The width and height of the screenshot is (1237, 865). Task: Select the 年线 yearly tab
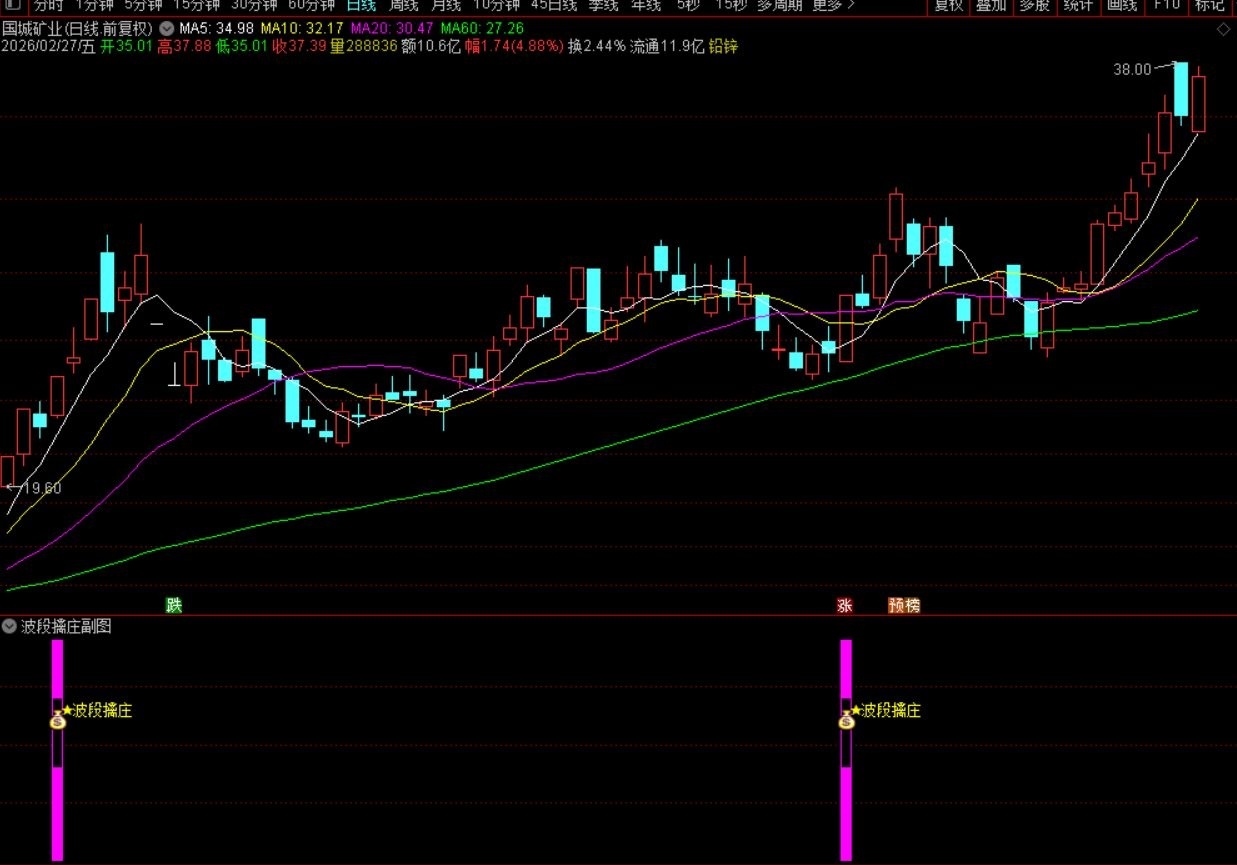646,5
